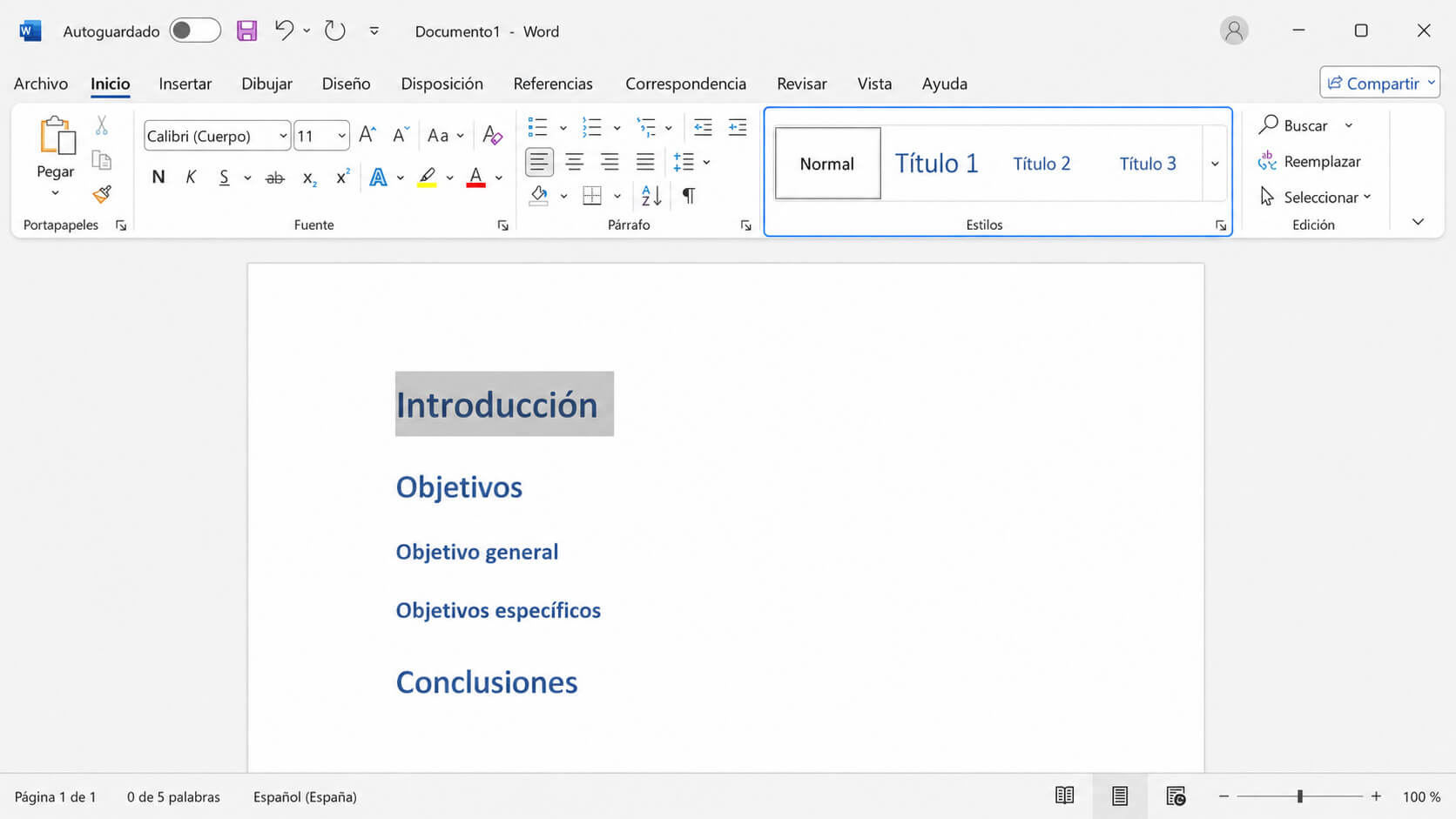Apply subscript formatting
Viewport: 1456px width, 819px height.
[x=309, y=178]
